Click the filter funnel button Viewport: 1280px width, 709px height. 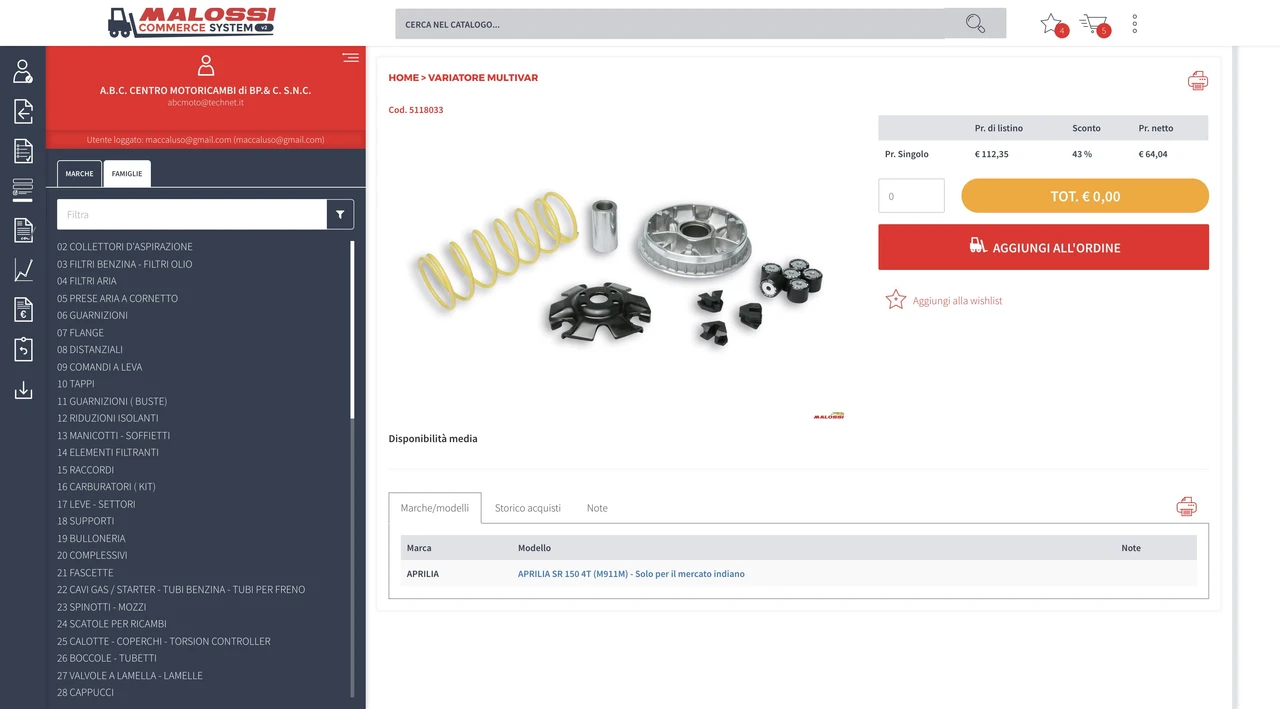(x=340, y=214)
